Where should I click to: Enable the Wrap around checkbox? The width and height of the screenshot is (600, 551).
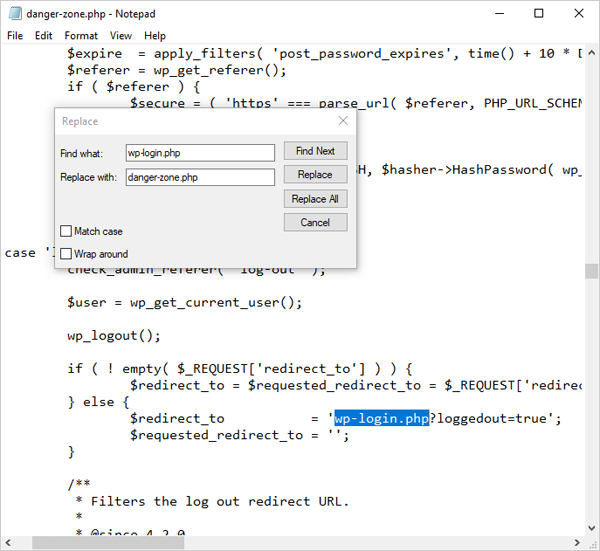click(x=66, y=254)
